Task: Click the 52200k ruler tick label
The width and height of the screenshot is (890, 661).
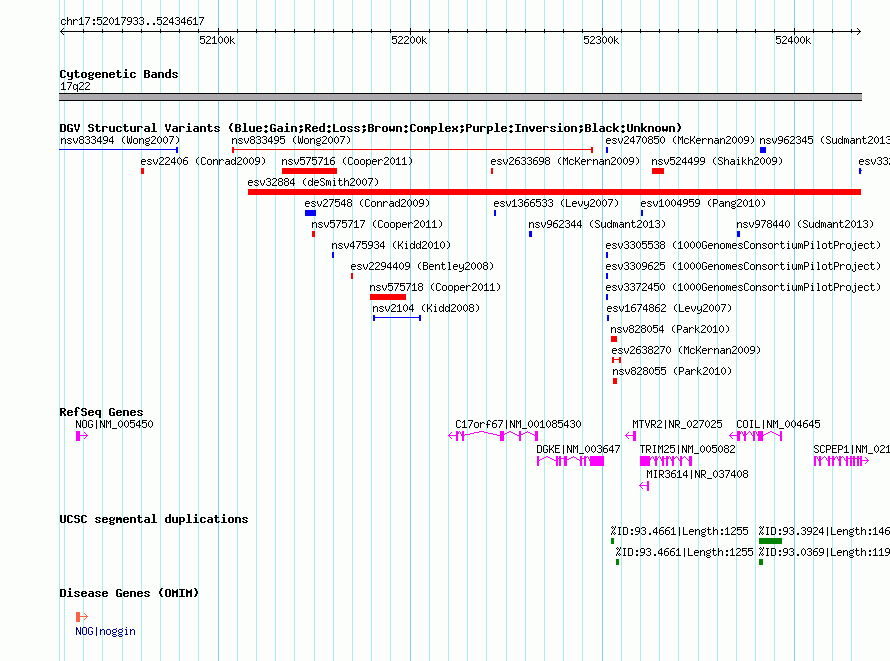Action: (x=409, y=40)
